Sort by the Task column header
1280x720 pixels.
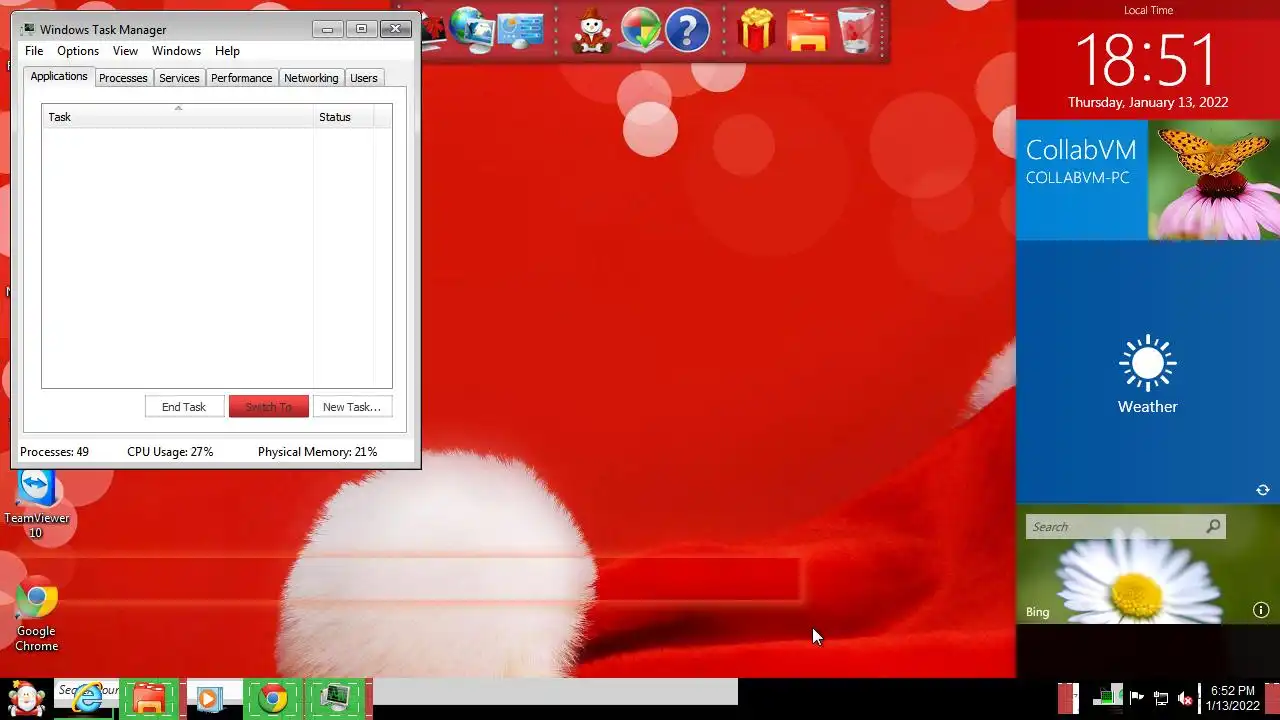(178, 117)
